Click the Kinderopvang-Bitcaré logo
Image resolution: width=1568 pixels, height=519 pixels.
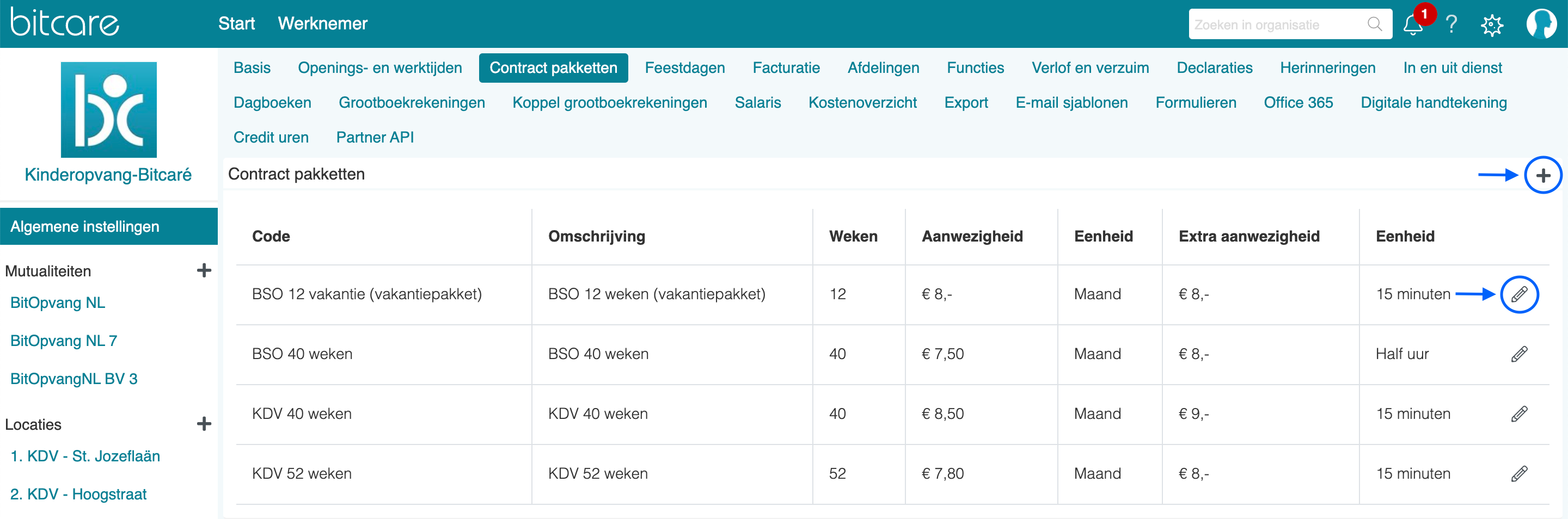108,110
